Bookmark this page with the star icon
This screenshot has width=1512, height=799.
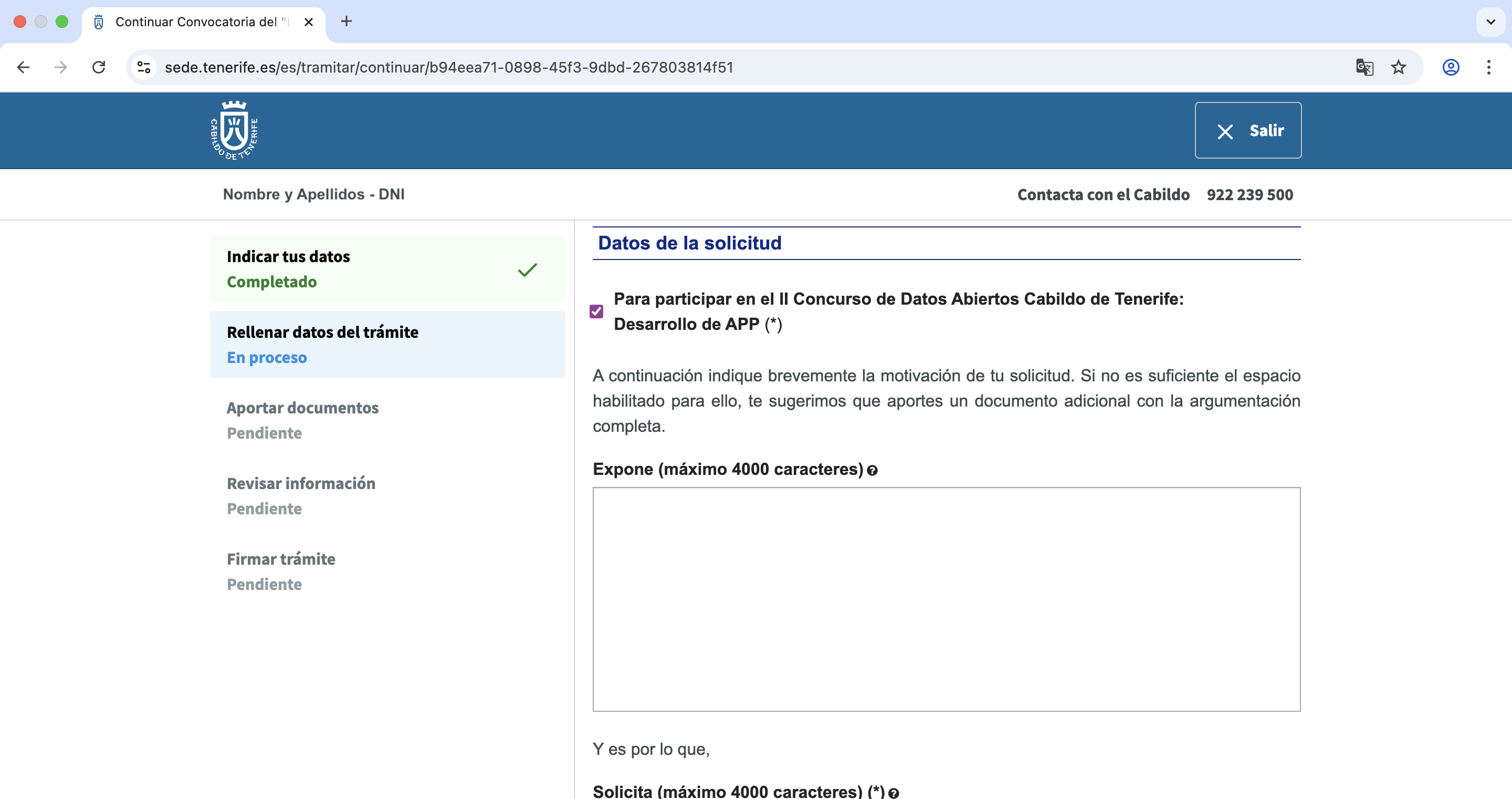[x=1399, y=68]
